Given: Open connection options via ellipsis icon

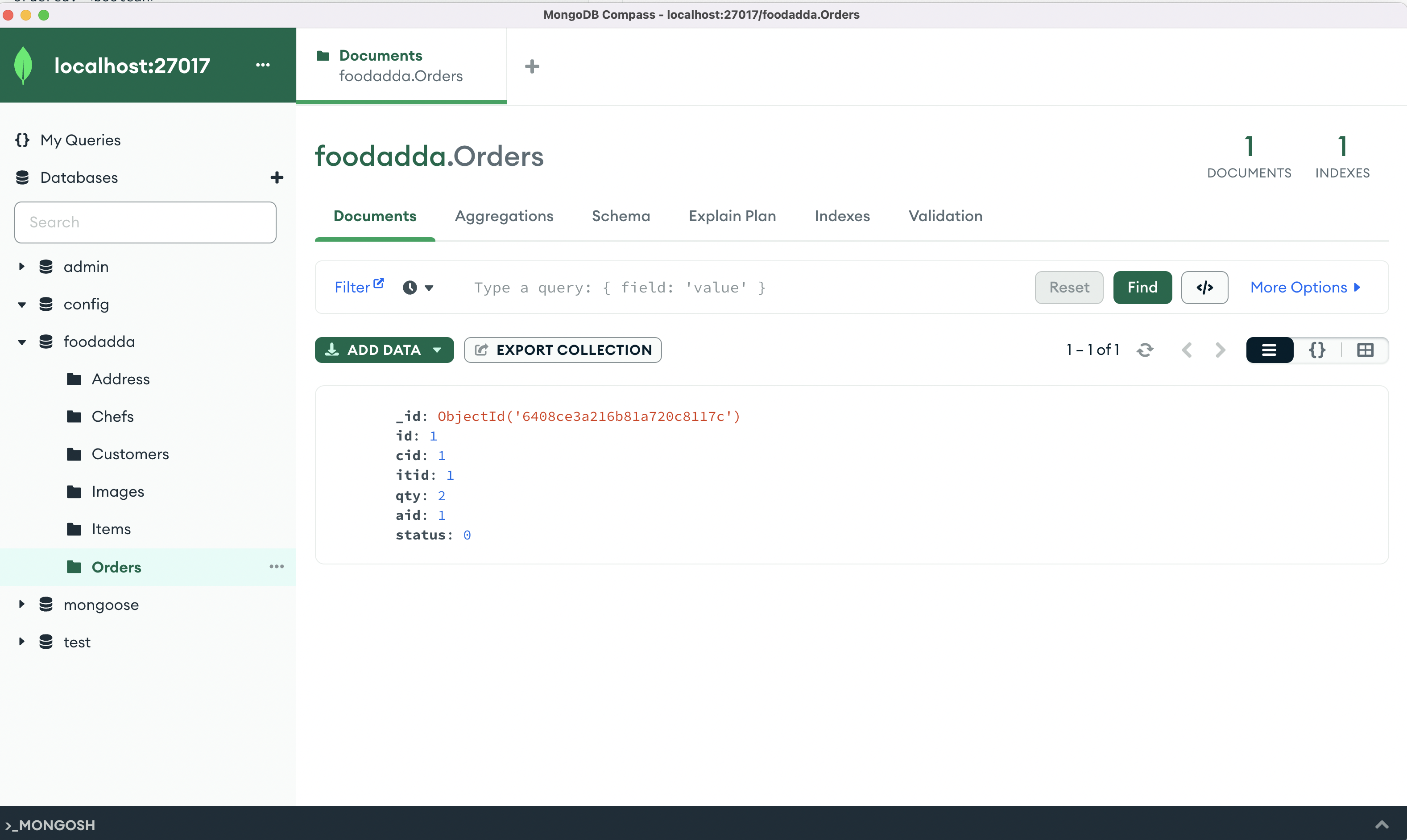Looking at the screenshot, I should point(263,65).
